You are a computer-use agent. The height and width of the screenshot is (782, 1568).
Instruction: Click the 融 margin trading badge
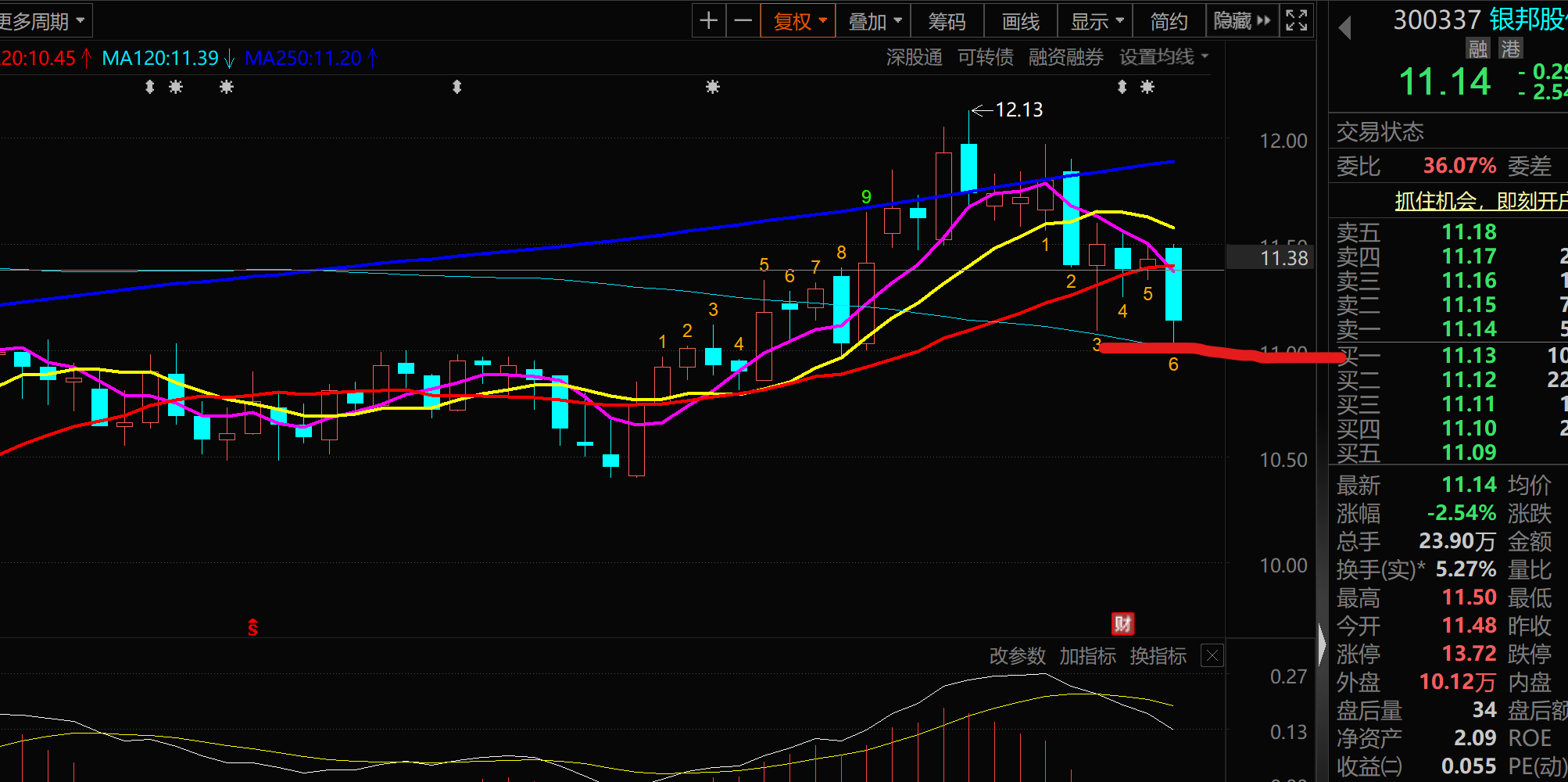[x=1477, y=49]
